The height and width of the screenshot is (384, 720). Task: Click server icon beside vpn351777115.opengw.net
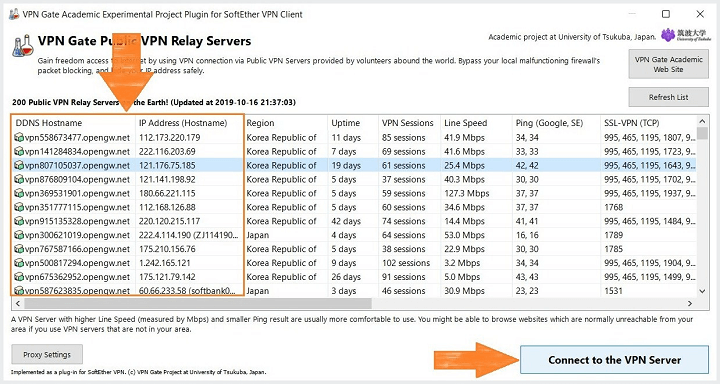point(19,207)
